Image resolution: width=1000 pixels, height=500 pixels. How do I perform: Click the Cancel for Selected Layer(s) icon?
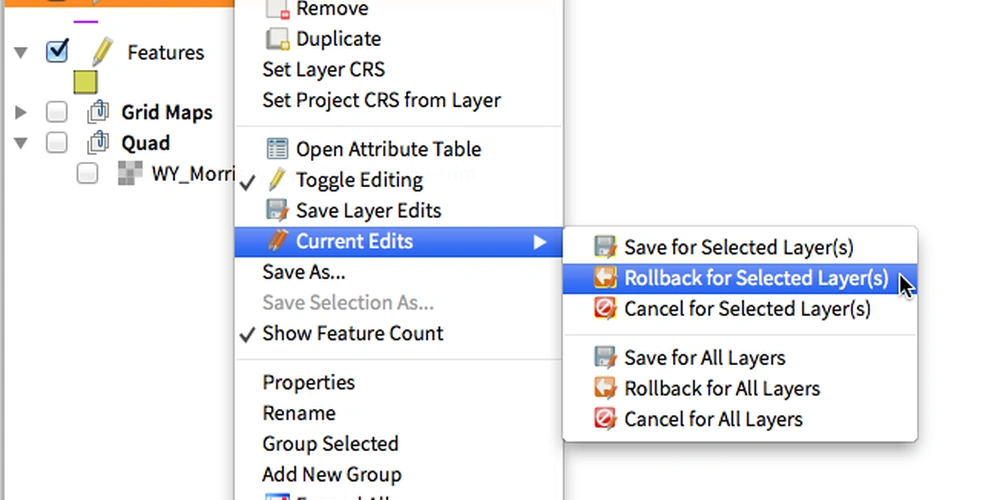tap(605, 309)
